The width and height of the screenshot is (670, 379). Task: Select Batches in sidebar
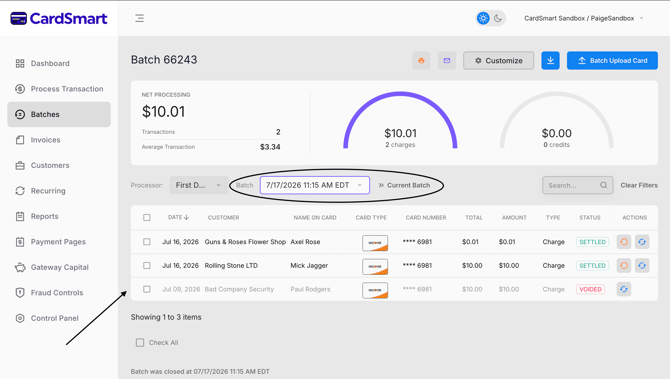tap(59, 114)
